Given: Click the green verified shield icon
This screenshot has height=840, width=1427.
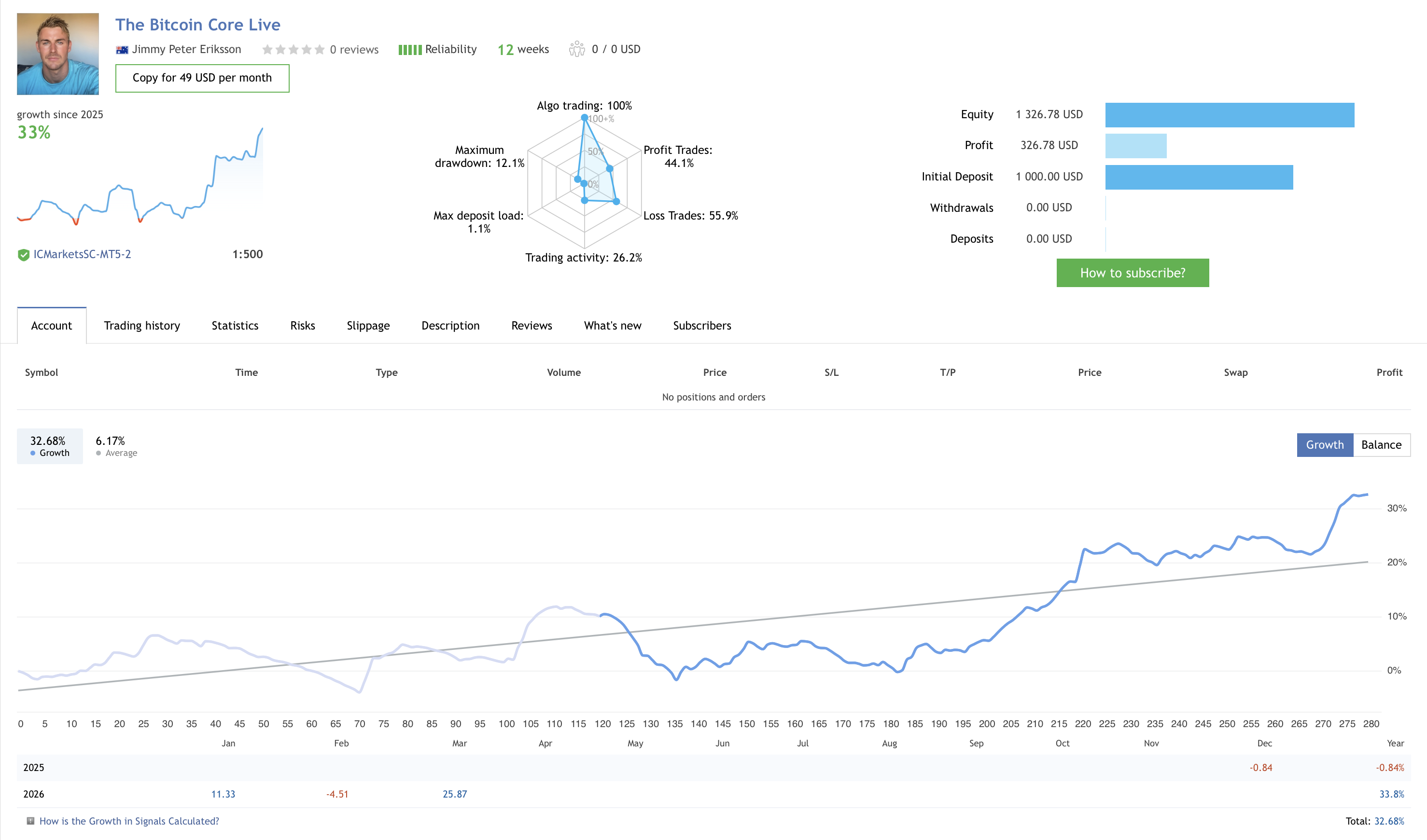Looking at the screenshot, I should [23, 255].
